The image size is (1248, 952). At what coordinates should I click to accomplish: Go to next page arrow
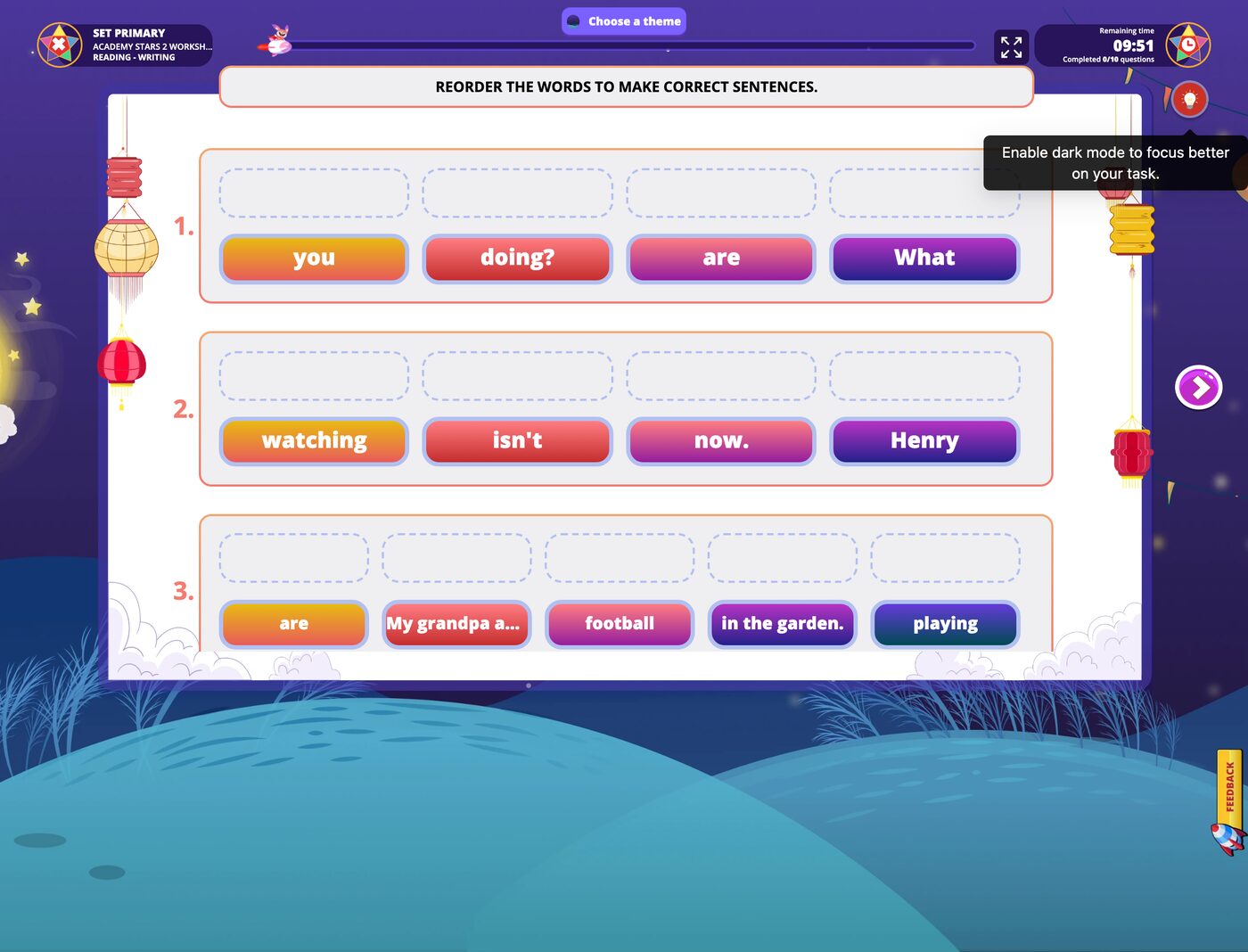(x=1198, y=388)
